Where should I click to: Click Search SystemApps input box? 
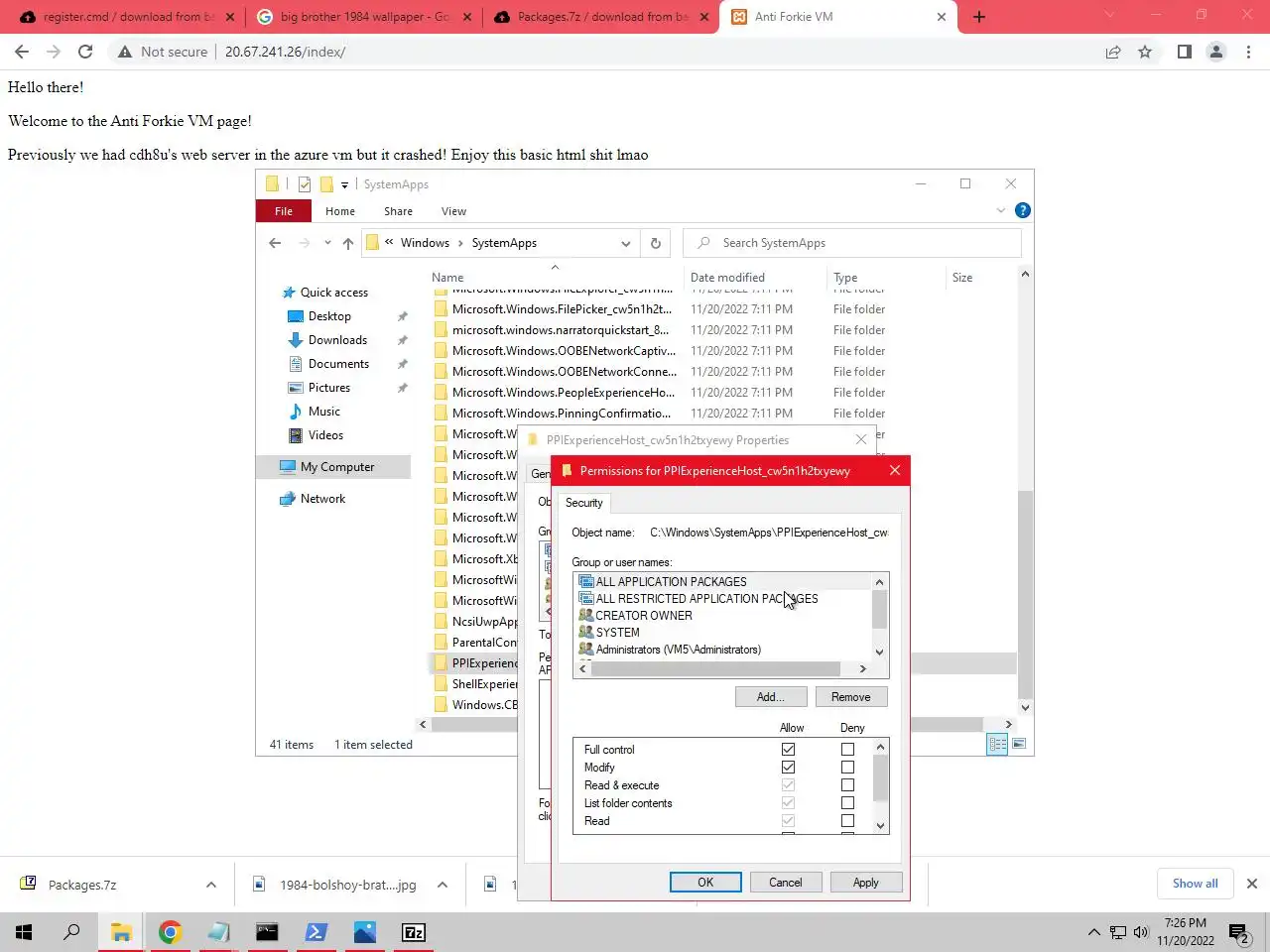[852, 243]
